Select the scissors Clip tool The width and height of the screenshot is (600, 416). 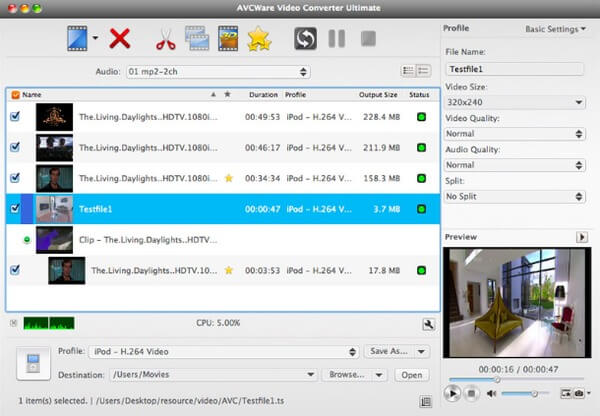(x=166, y=39)
